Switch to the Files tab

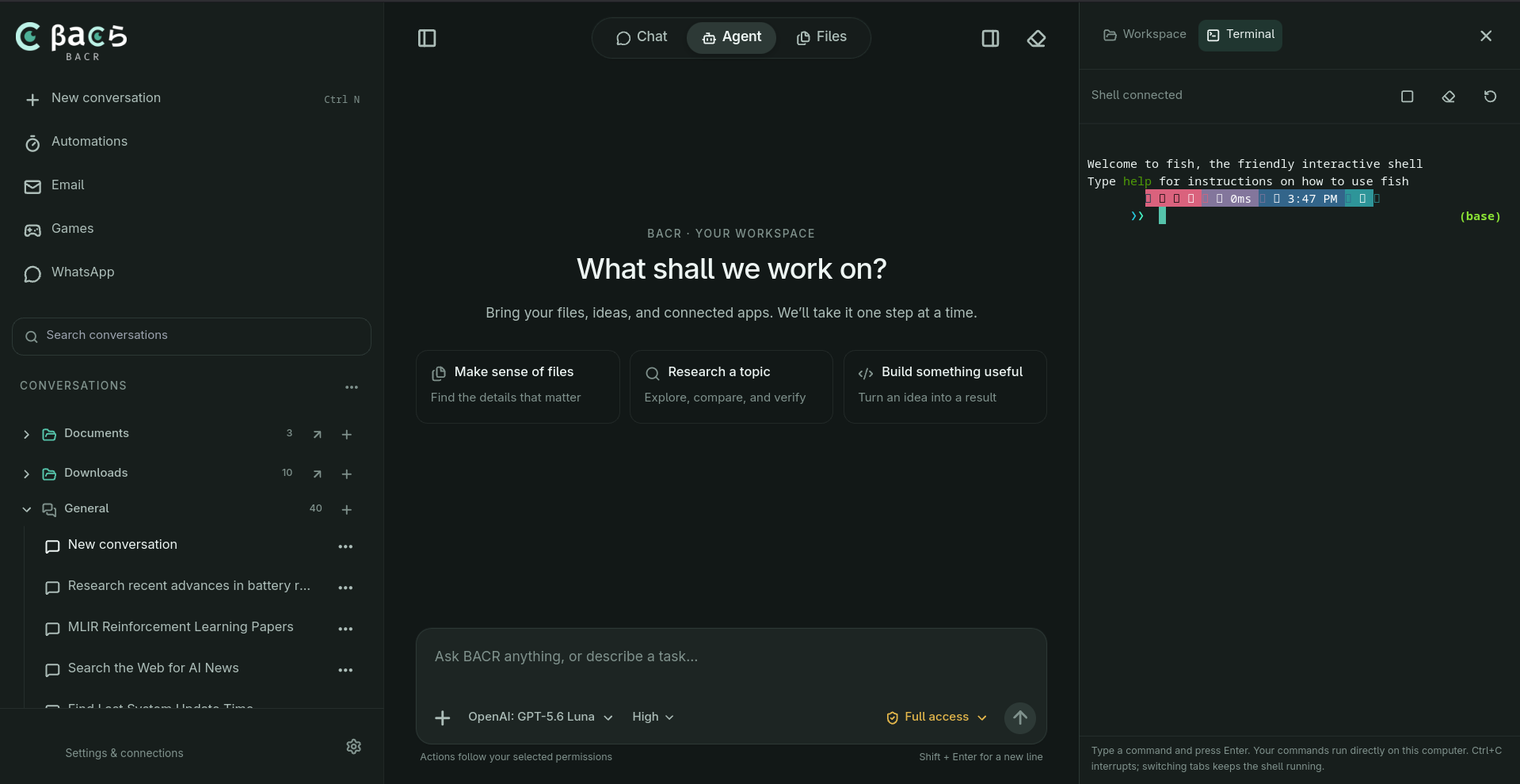click(x=821, y=37)
